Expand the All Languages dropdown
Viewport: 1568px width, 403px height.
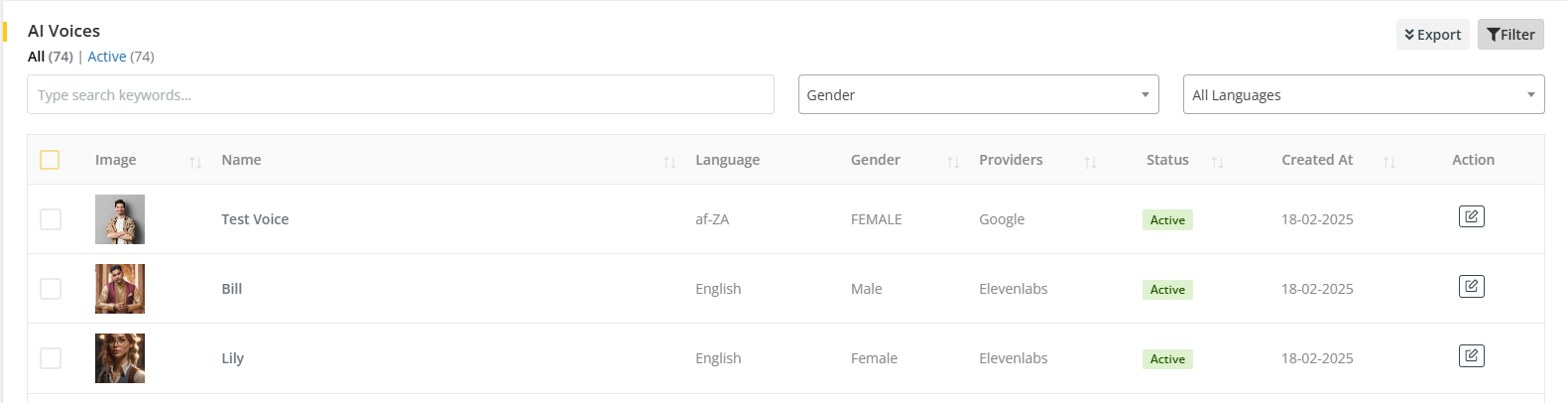coord(1363,95)
